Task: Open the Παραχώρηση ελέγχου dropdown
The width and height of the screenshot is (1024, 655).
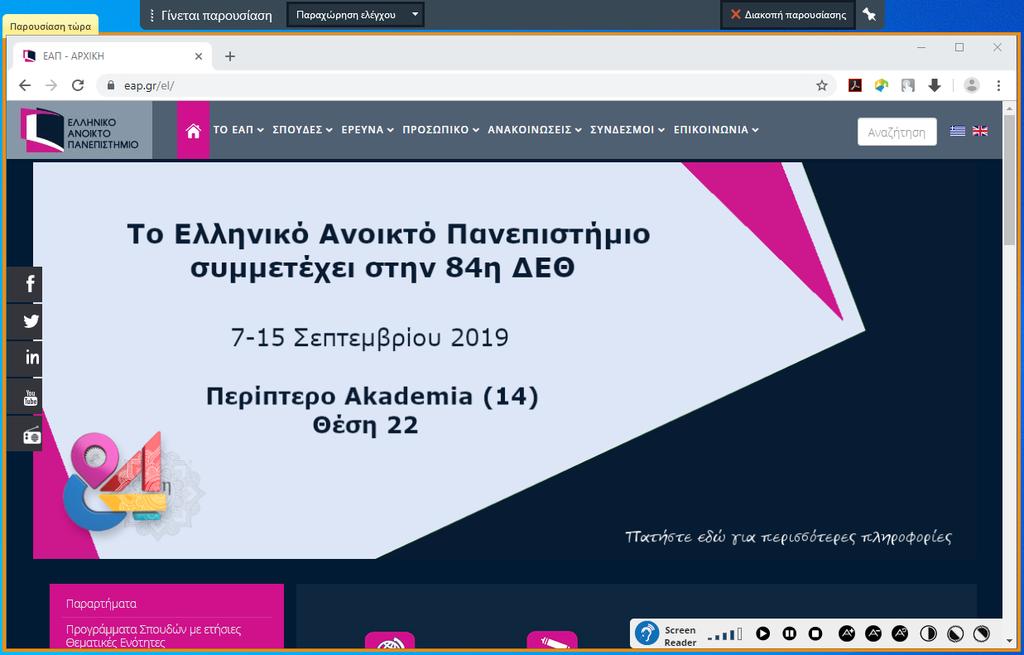Action: click(x=355, y=14)
